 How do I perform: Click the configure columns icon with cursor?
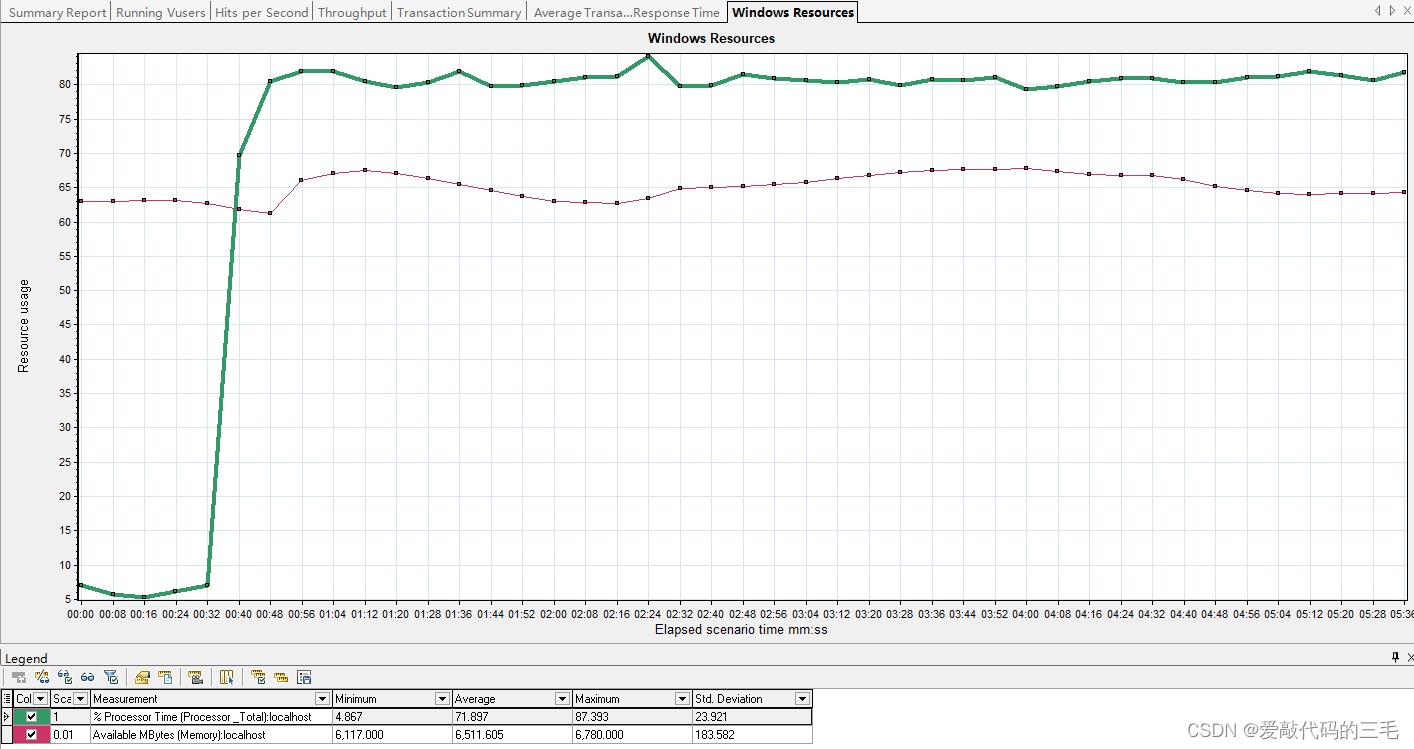(226, 677)
